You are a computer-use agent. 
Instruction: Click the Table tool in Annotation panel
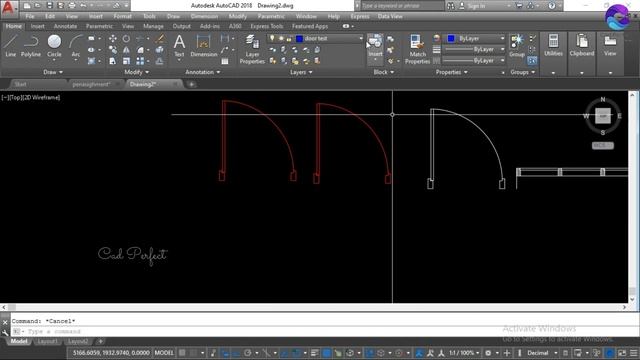225,61
